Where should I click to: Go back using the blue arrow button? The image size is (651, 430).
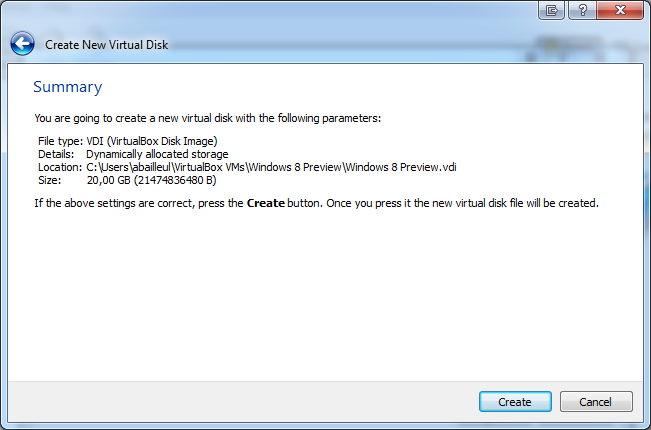tap(22, 44)
